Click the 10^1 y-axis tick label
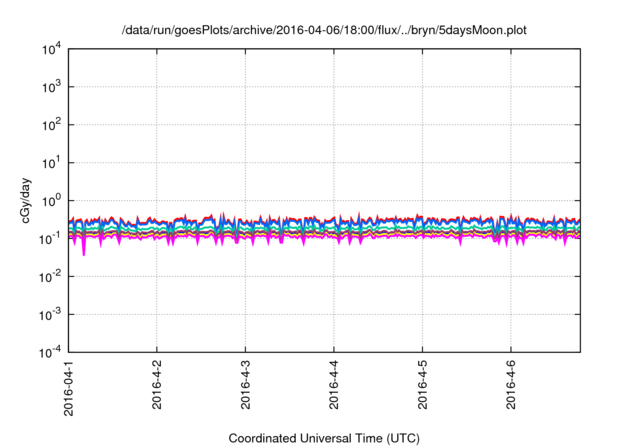The height and width of the screenshot is (448, 640). tap(52, 163)
